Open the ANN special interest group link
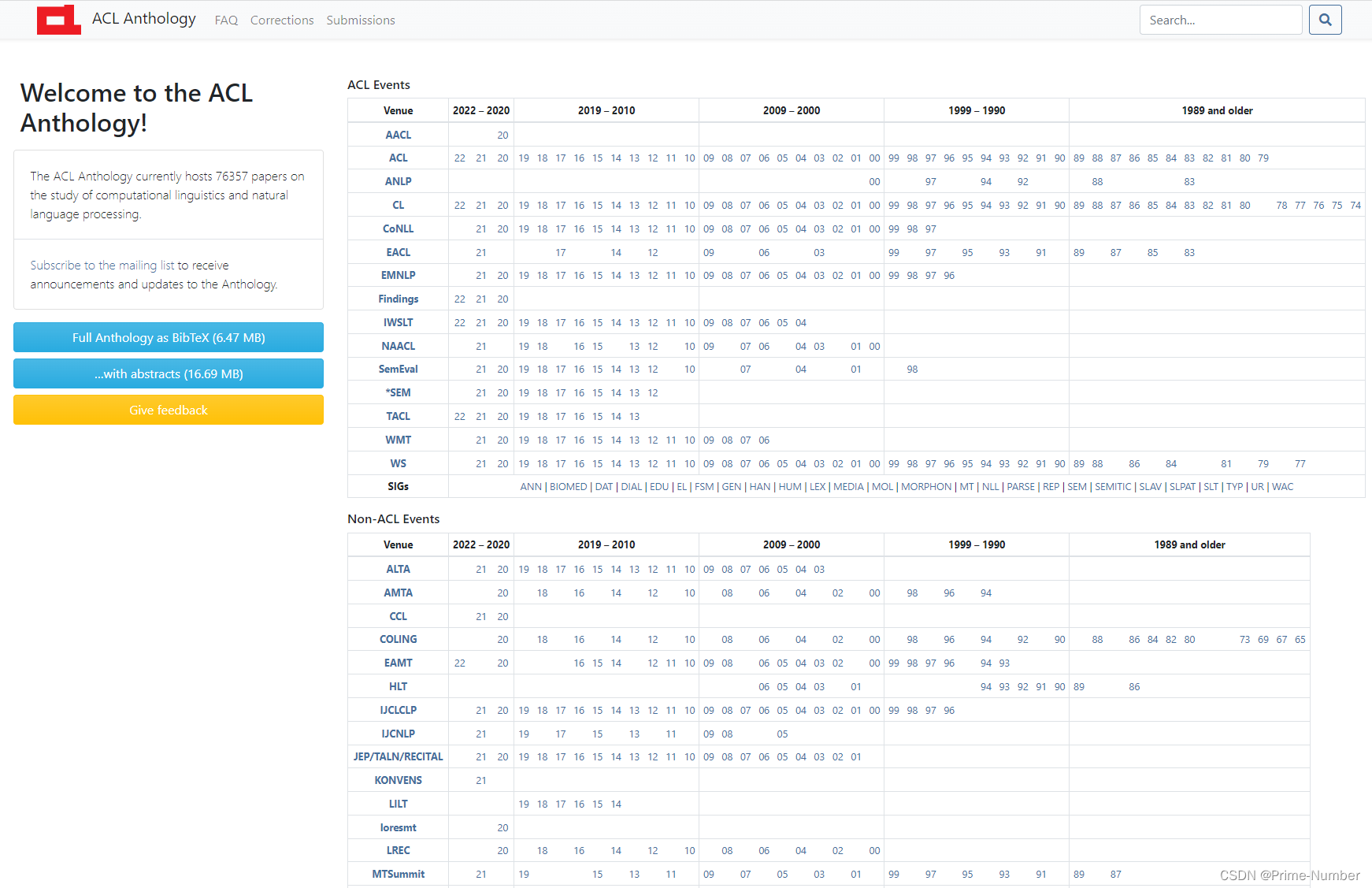This screenshot has height=888, width=1372. coord(531,487)
